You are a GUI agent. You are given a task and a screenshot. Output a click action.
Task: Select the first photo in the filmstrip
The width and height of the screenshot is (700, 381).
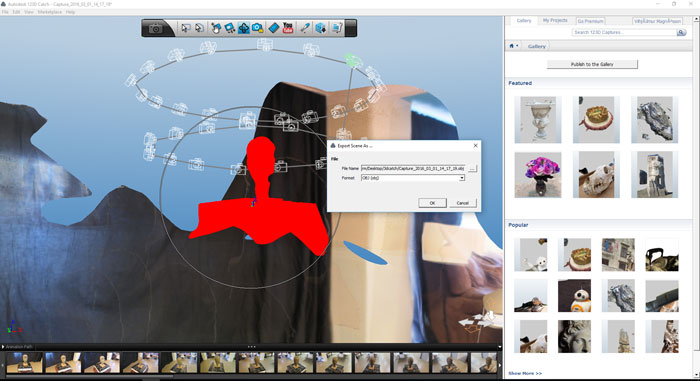click(x=25, y=362)
